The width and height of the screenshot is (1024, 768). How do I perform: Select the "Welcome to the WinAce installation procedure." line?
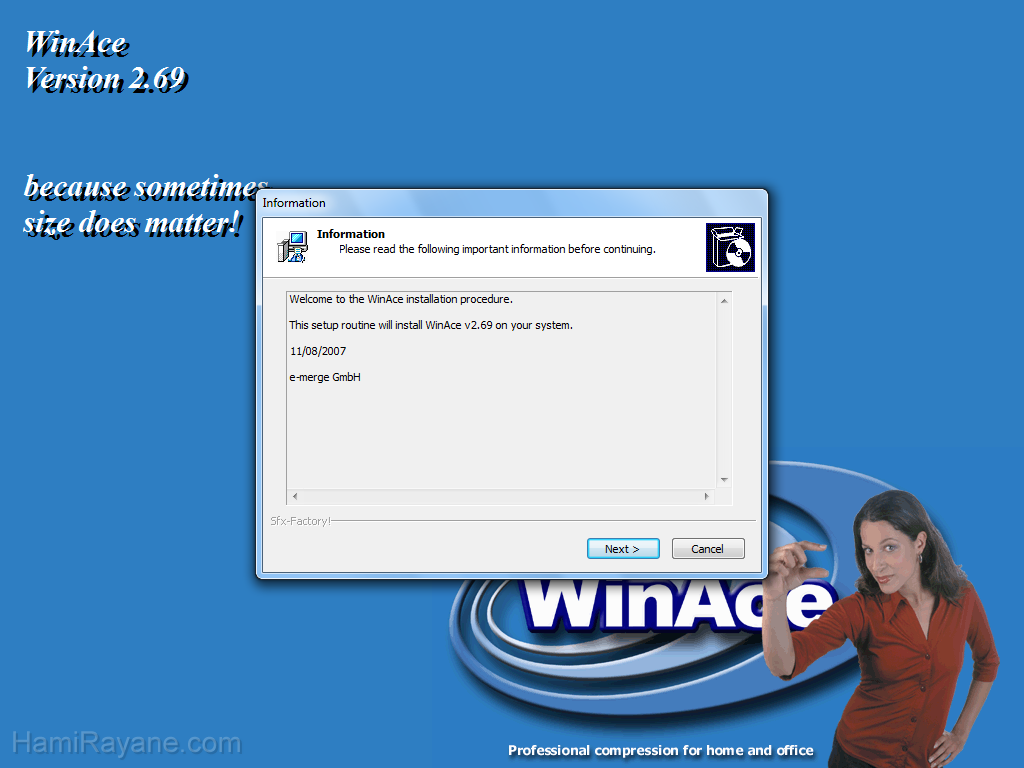(401, 299)
